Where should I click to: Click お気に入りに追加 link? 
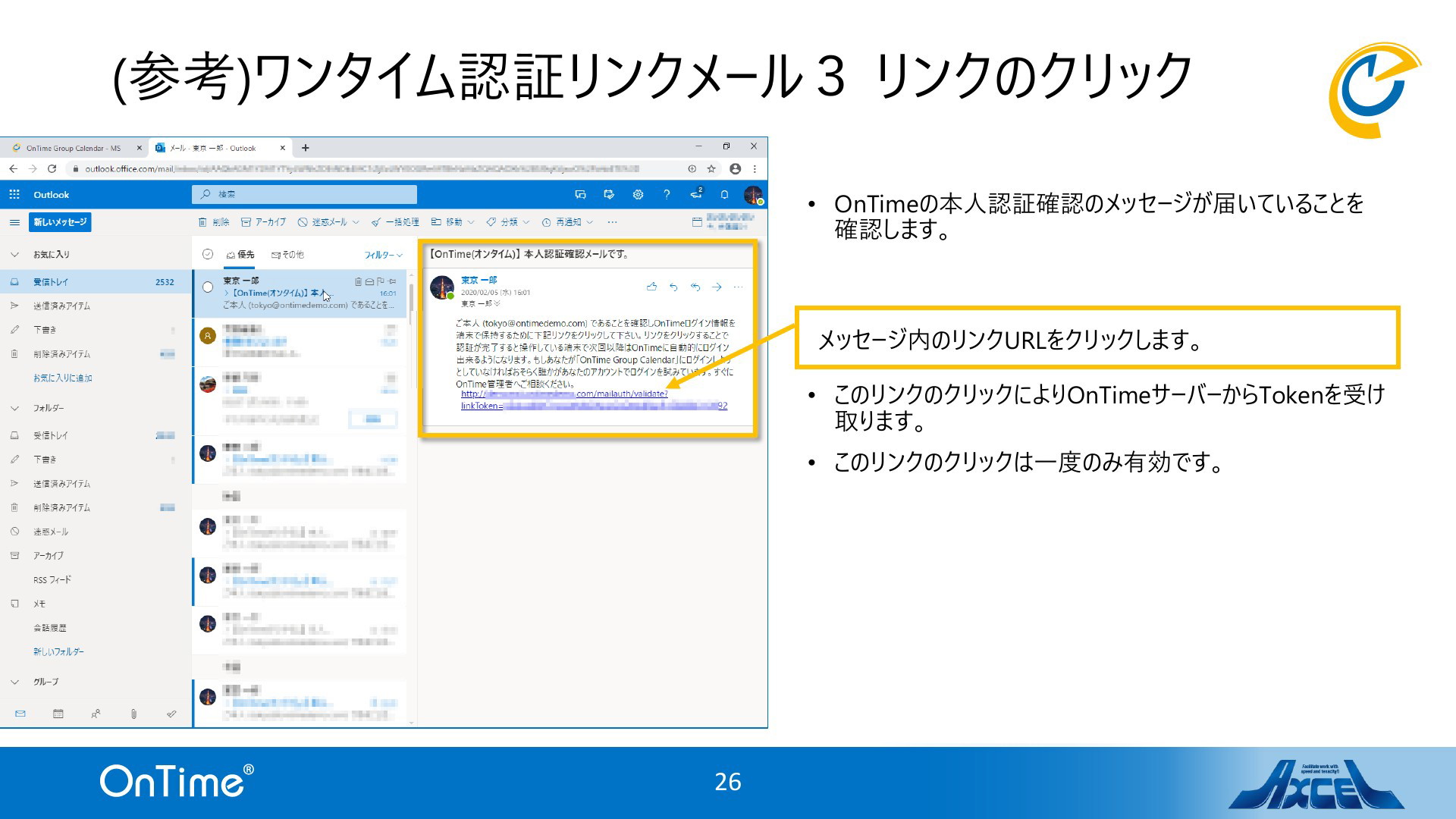coord(63,378)
